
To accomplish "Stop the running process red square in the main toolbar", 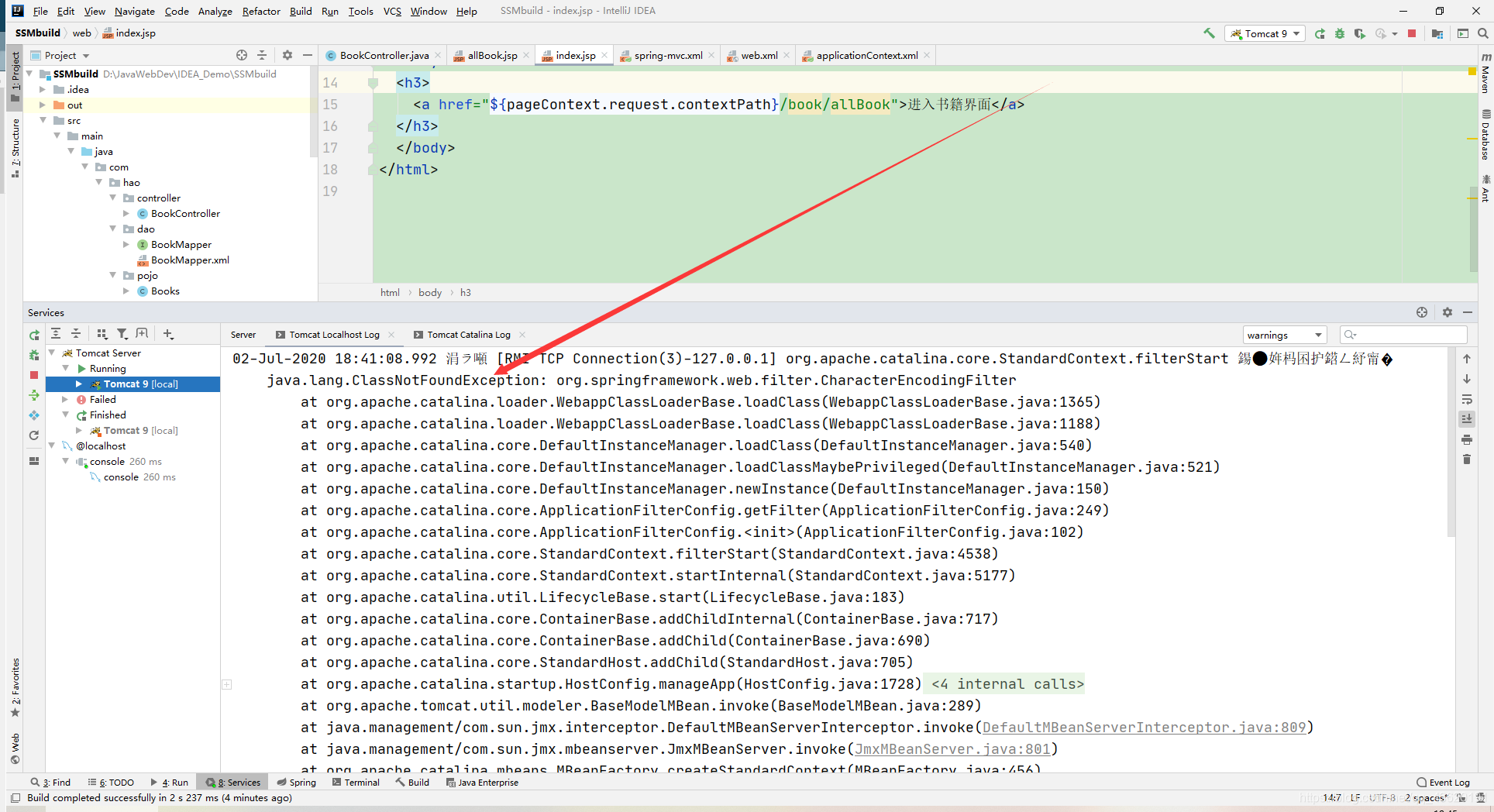I will coord(1412,33).
